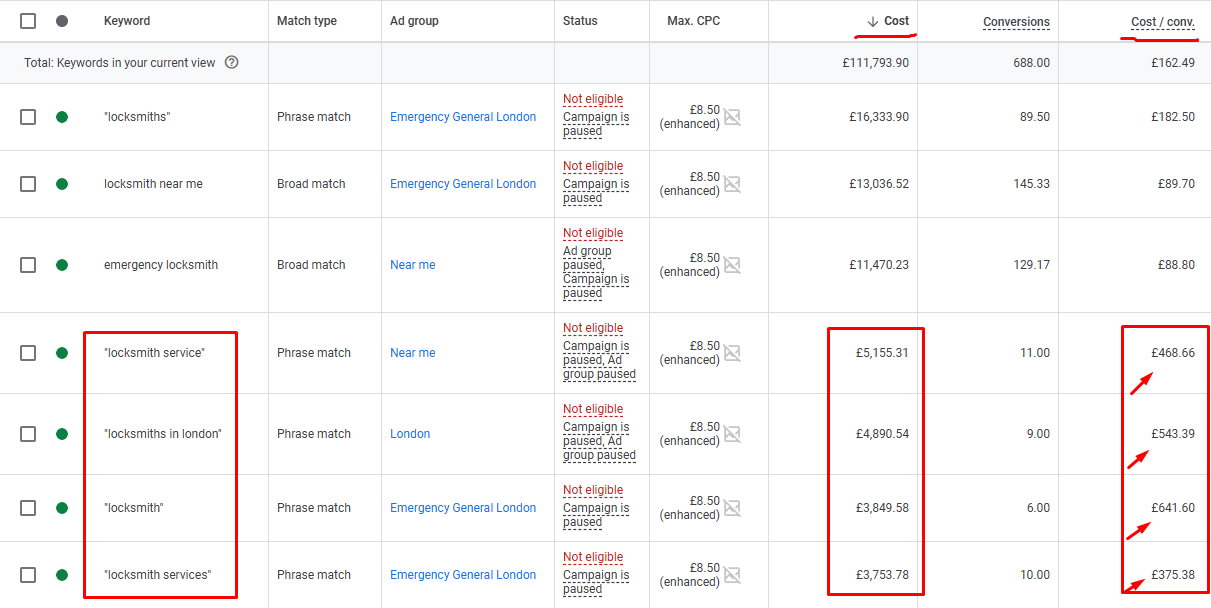Check the box for "locksmith service" row
This screenshot has width=1211, height=608.
28,353
